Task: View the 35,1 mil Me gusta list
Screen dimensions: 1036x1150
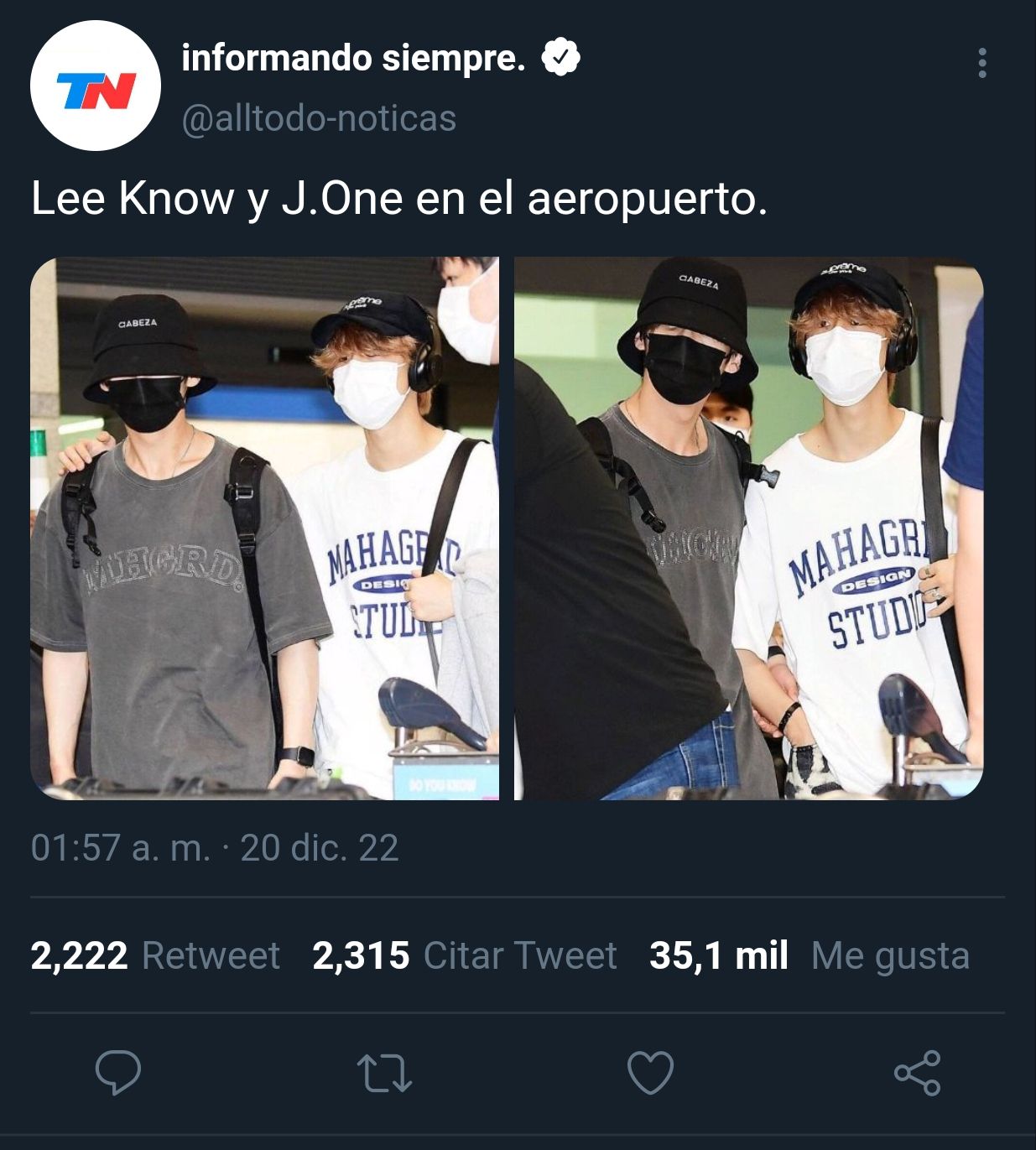Action: pos(810,955)
